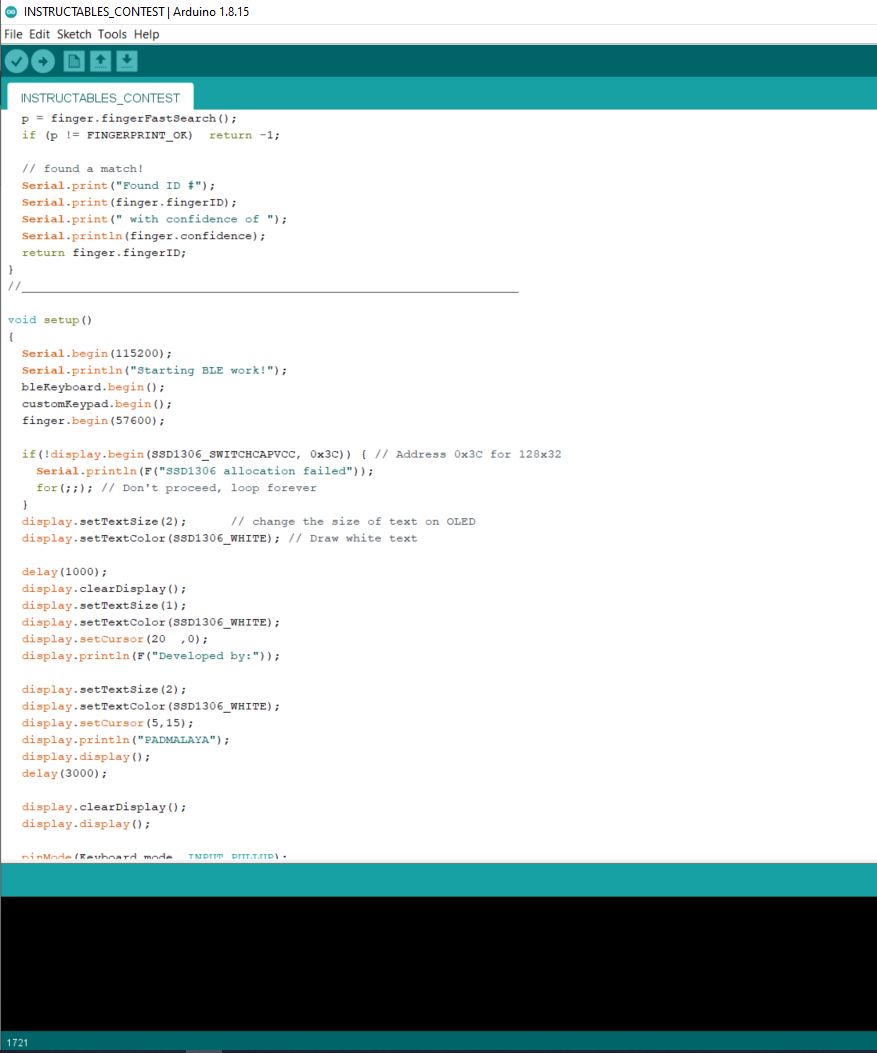Click inside the black console output area

tap(438, 964)
